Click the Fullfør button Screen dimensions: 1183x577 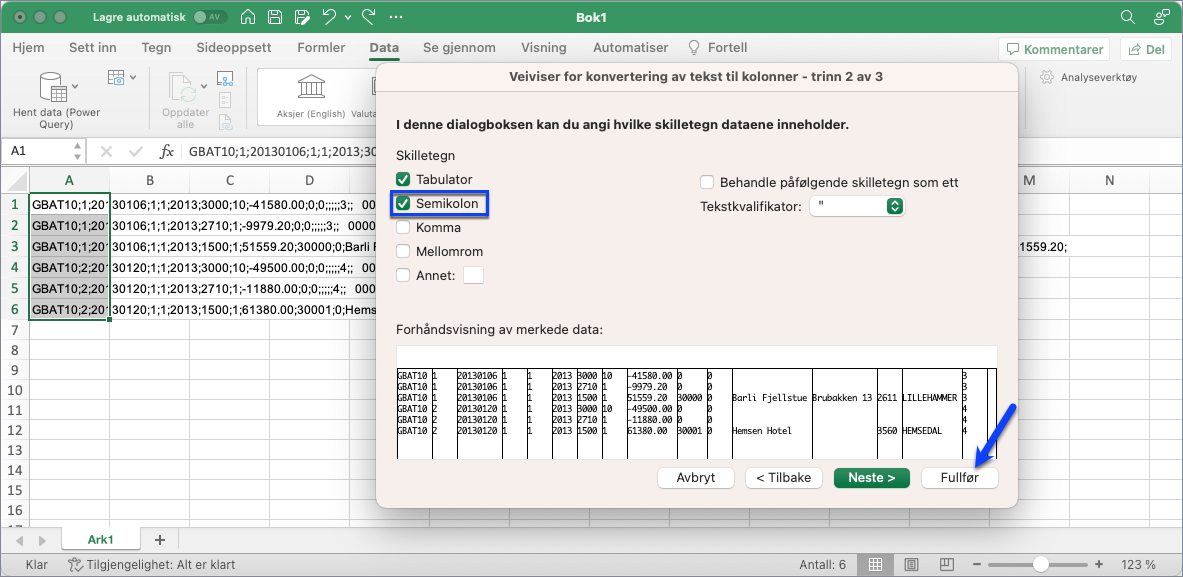(x=960, y=477)
